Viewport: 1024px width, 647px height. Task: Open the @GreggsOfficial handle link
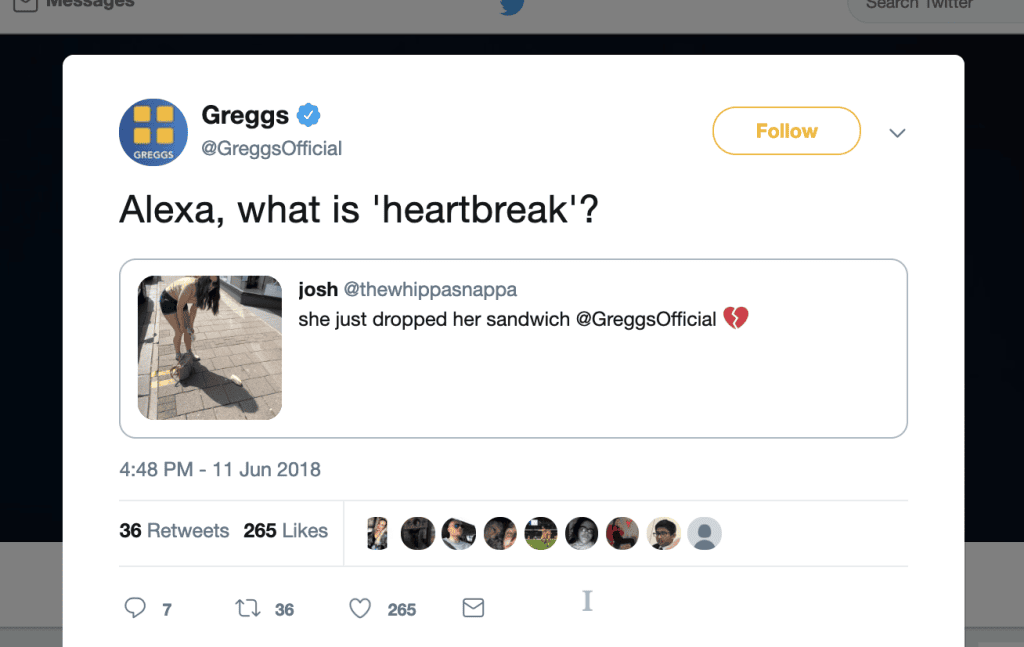pyautogui.click(x=272, y=148)
